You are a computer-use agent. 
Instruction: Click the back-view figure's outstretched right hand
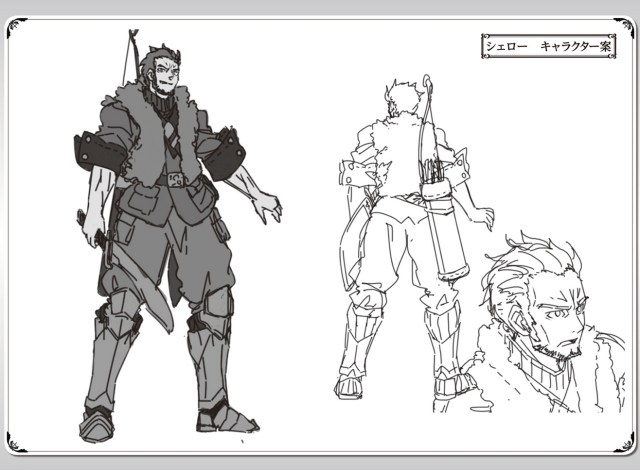click(x=487, y=217)
